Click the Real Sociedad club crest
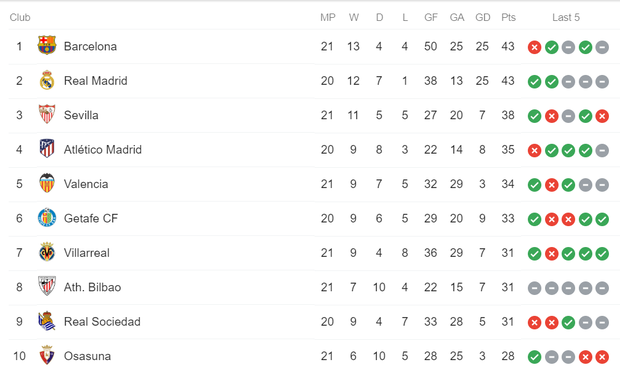The image size is (620, 373). click(x=47, y=321)
